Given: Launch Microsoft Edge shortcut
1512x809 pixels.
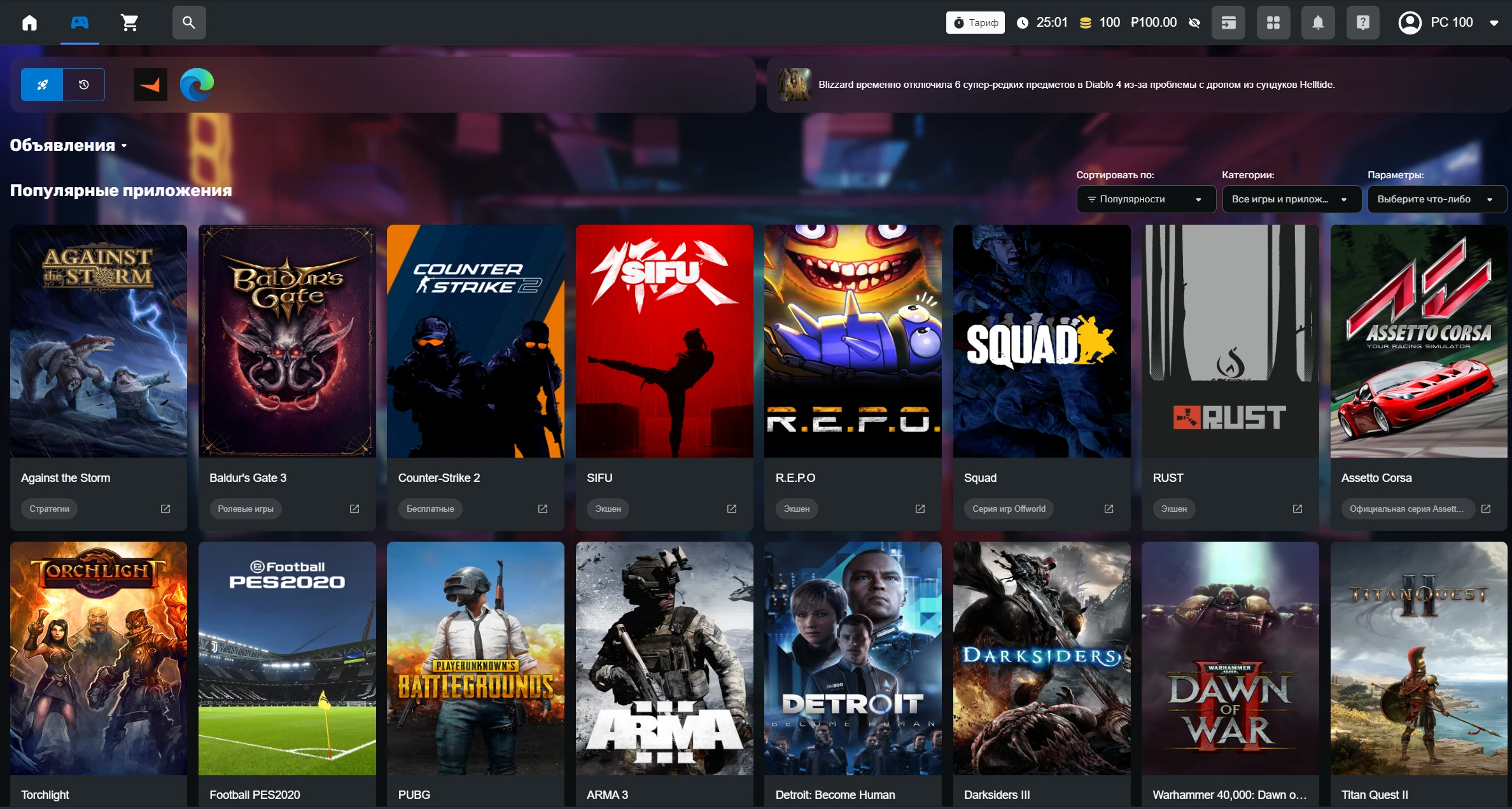Looking at the screenshot, I should (x=197, y=85).
